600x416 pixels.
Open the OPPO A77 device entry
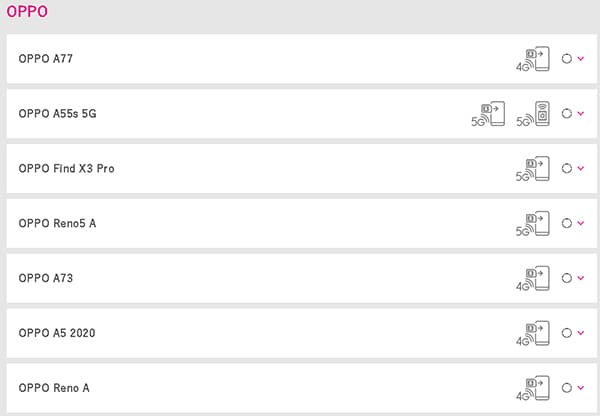pos(302,59)
